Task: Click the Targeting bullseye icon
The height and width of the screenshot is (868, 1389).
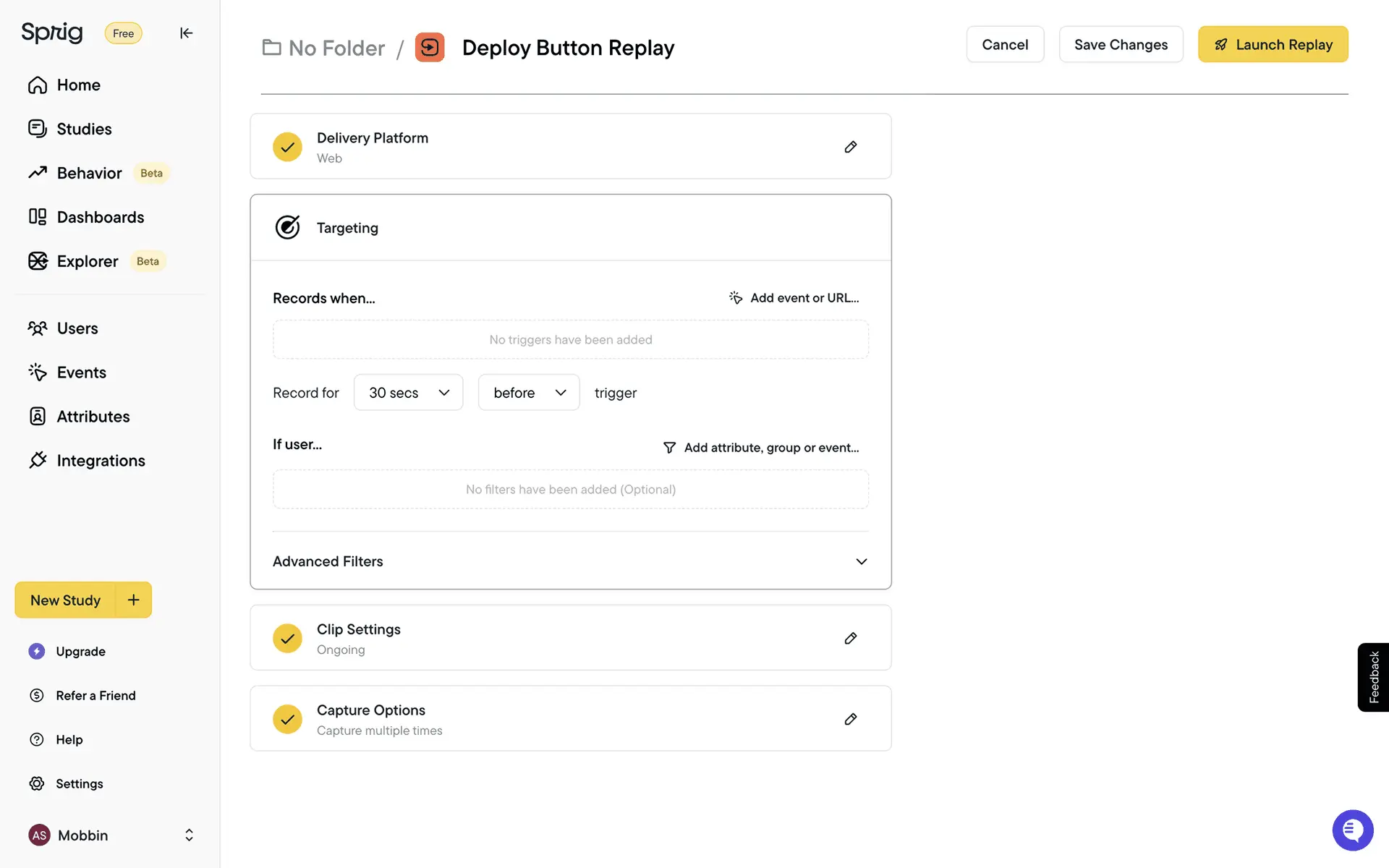Action: pyautogui.click(x=287, y=227)
